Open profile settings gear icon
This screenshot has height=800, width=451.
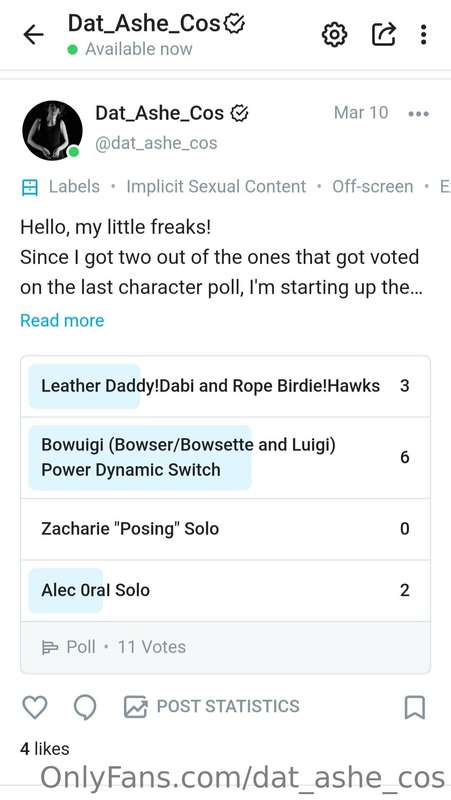point(334,35)
